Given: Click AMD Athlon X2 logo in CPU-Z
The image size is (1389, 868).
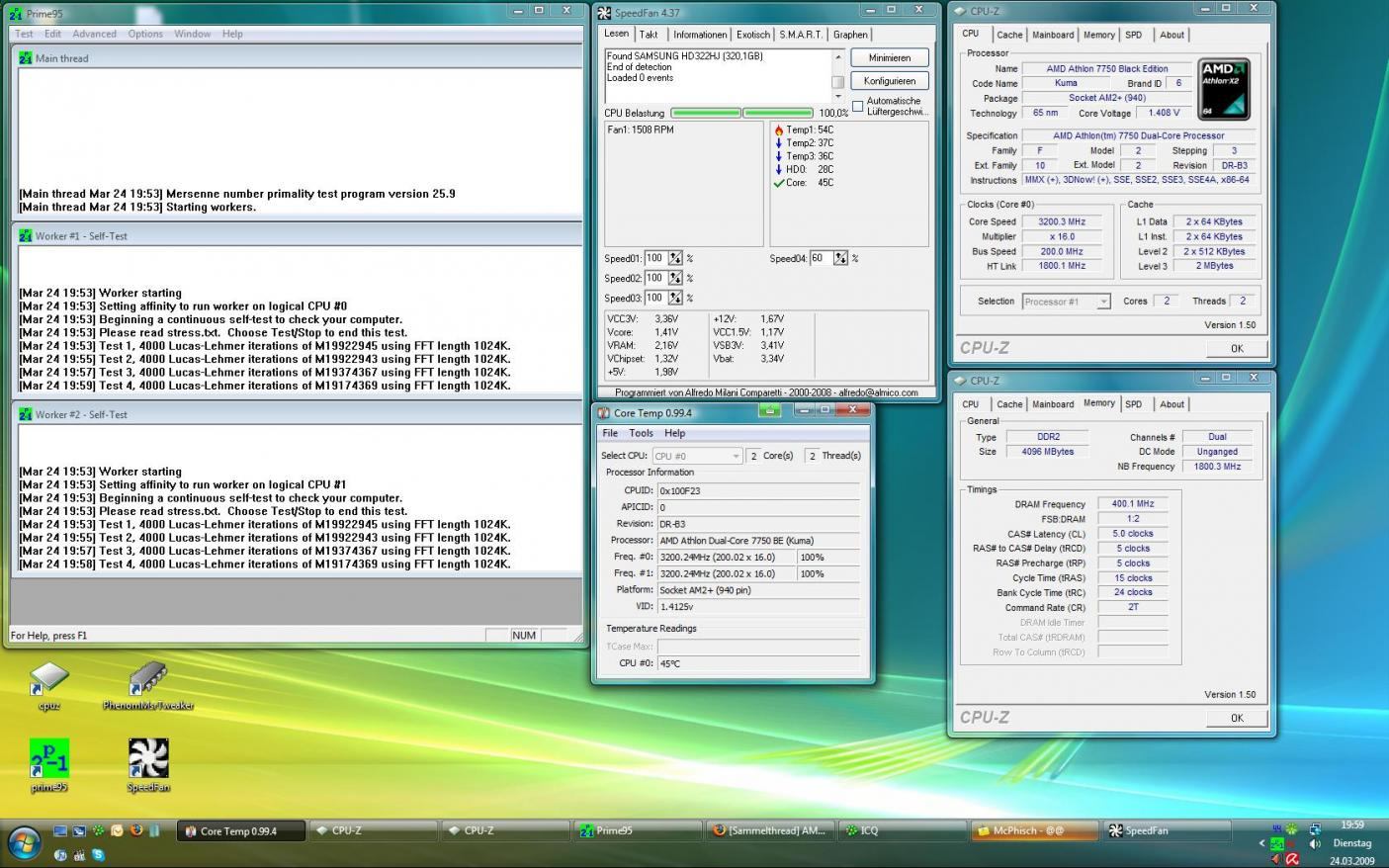Looking at the screenshot, I should click(1224, 89).
